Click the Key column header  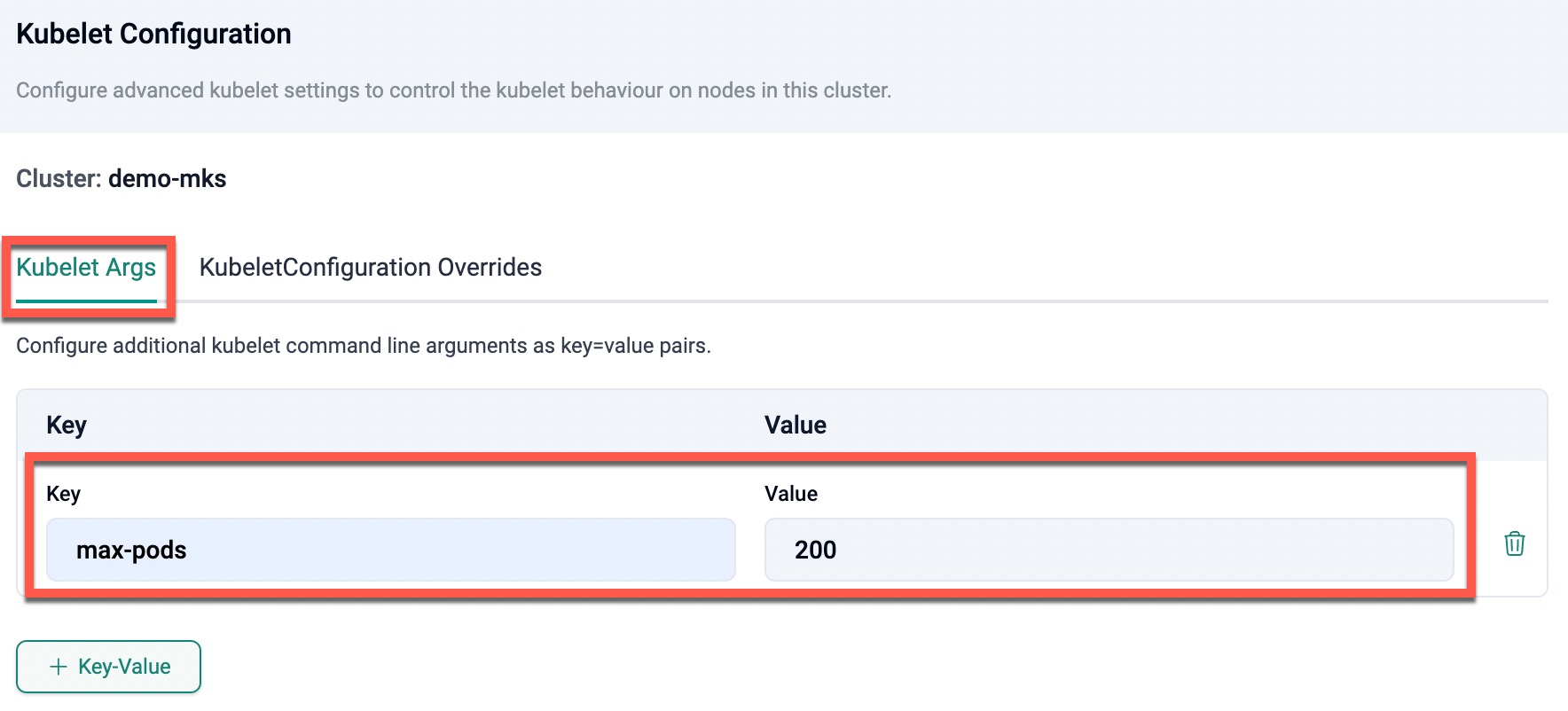(x=67, y=426)
